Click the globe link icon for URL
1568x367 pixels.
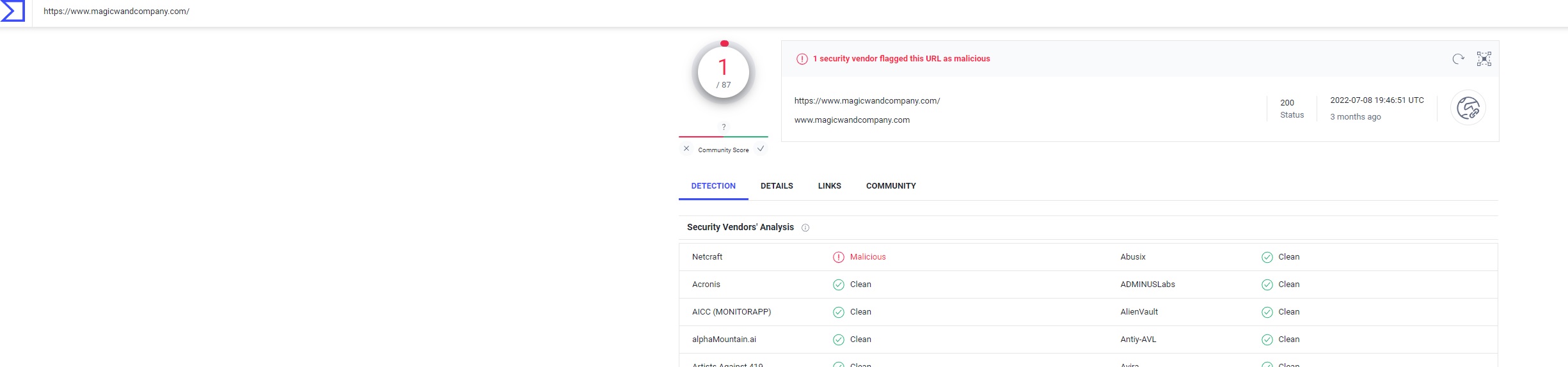pyautogui.click(x=1468, y=108)
